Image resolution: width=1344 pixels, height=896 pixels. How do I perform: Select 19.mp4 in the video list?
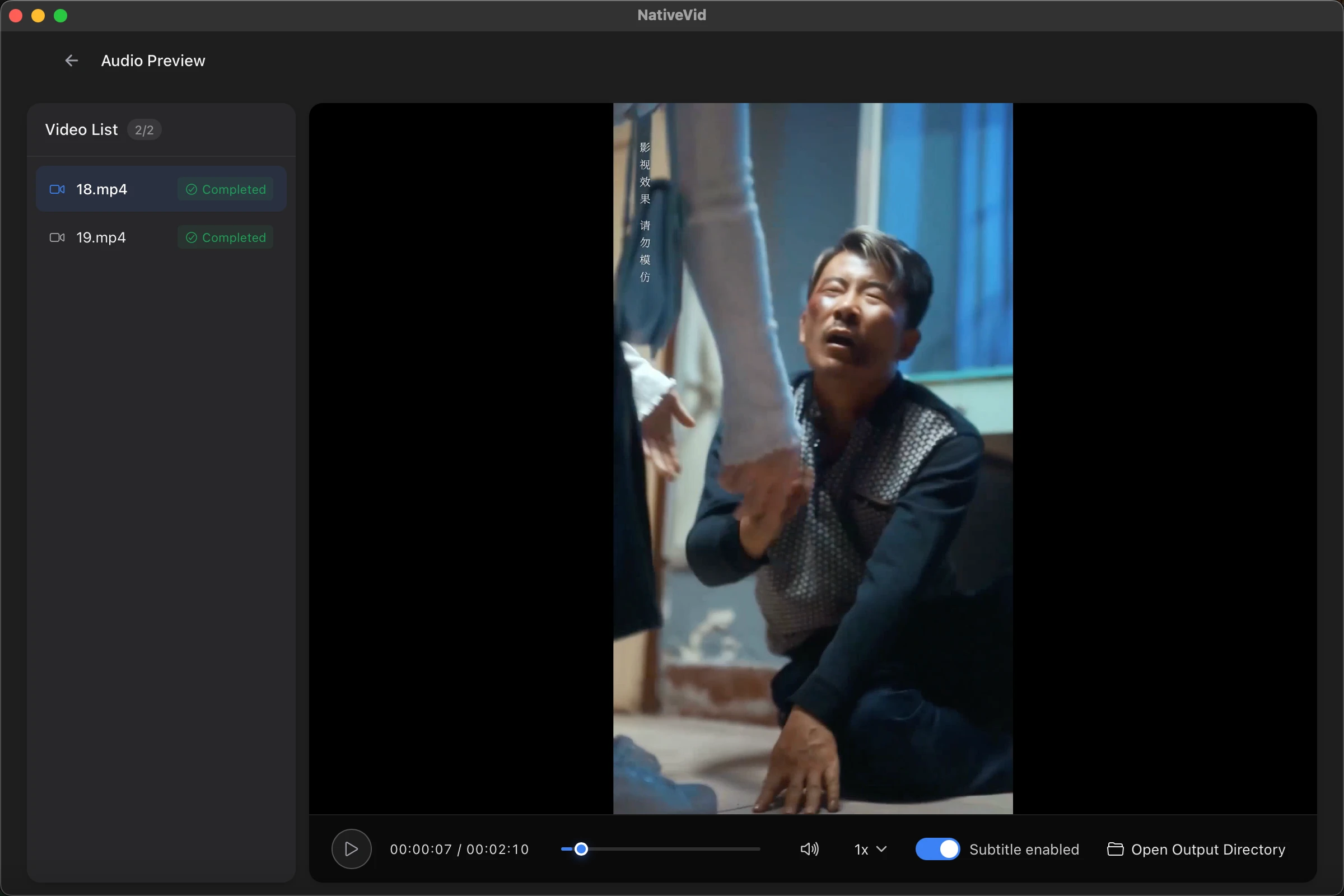pyautogui.click(x=161, y=237)
